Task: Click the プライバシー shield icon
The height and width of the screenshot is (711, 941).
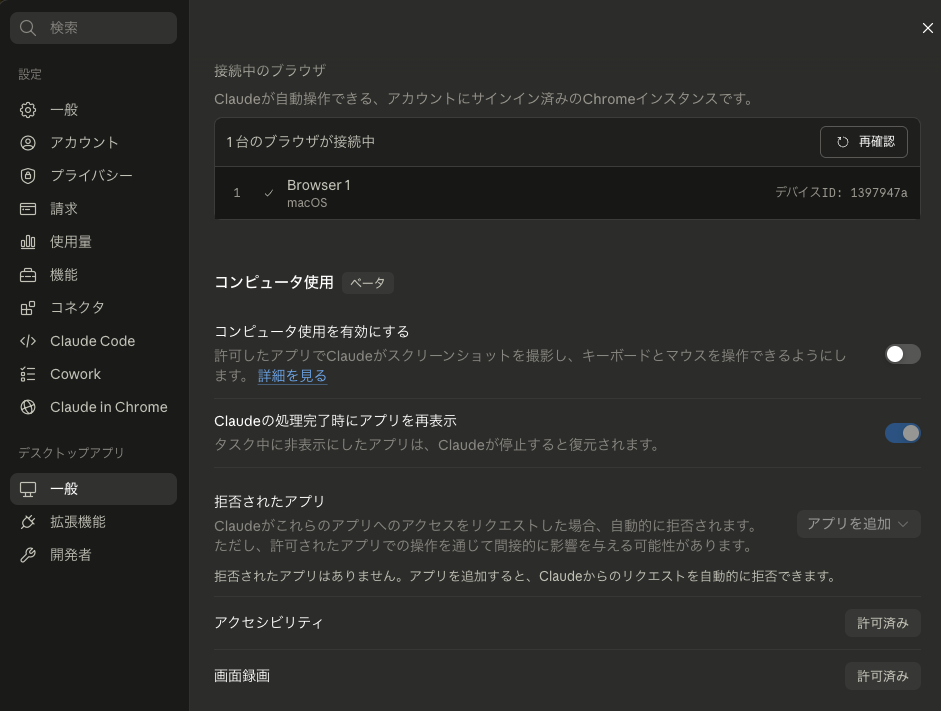Action: click(x=28, y=176)
